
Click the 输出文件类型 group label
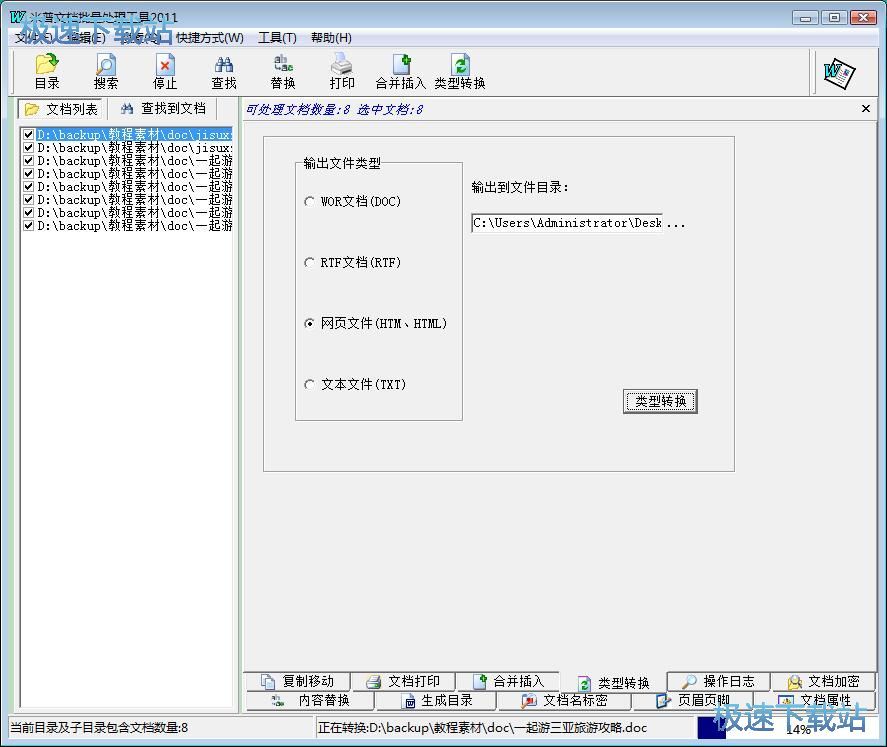342,163
